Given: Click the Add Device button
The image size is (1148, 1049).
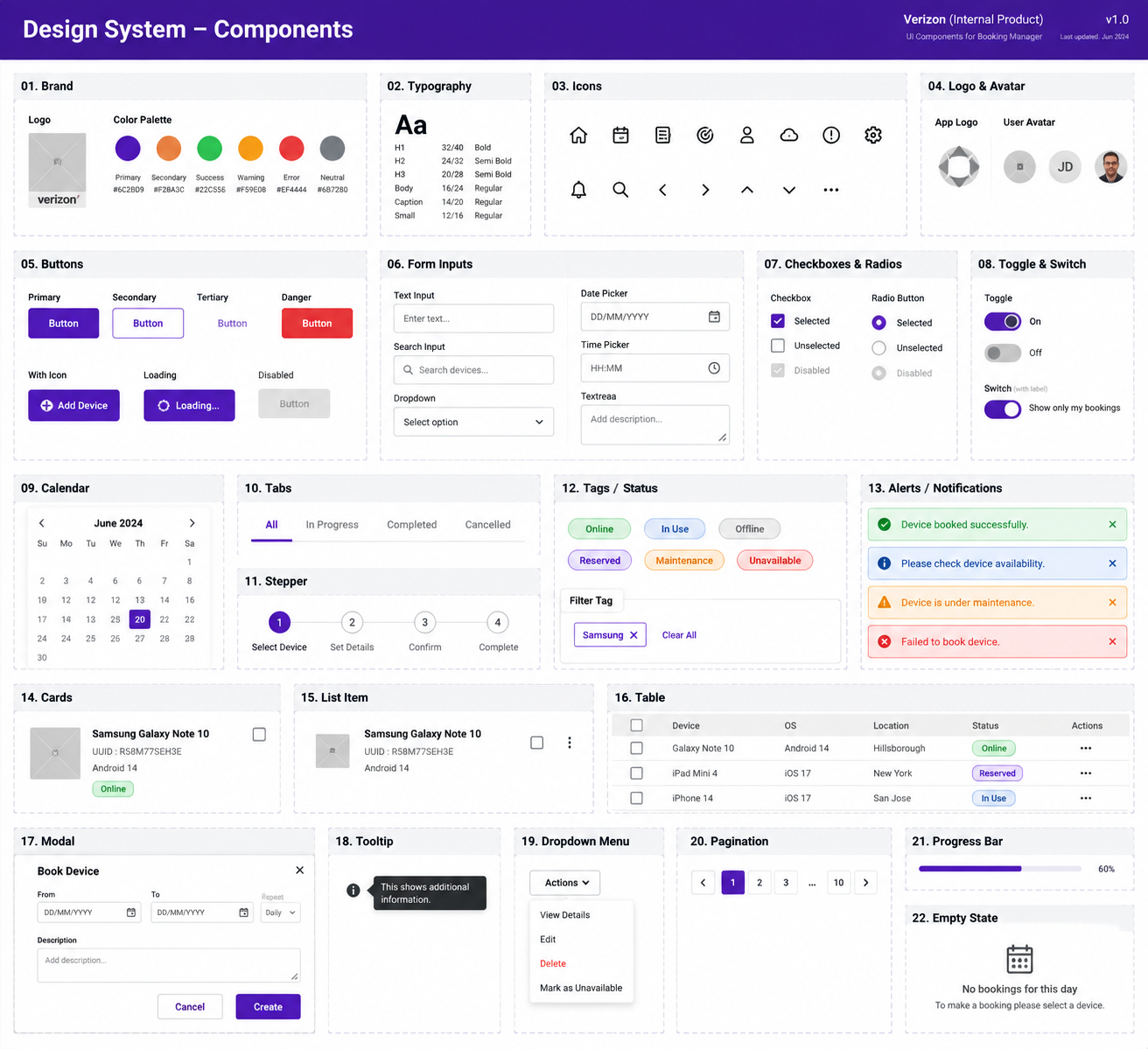Looking at the screenshot, I should (74, 405).
